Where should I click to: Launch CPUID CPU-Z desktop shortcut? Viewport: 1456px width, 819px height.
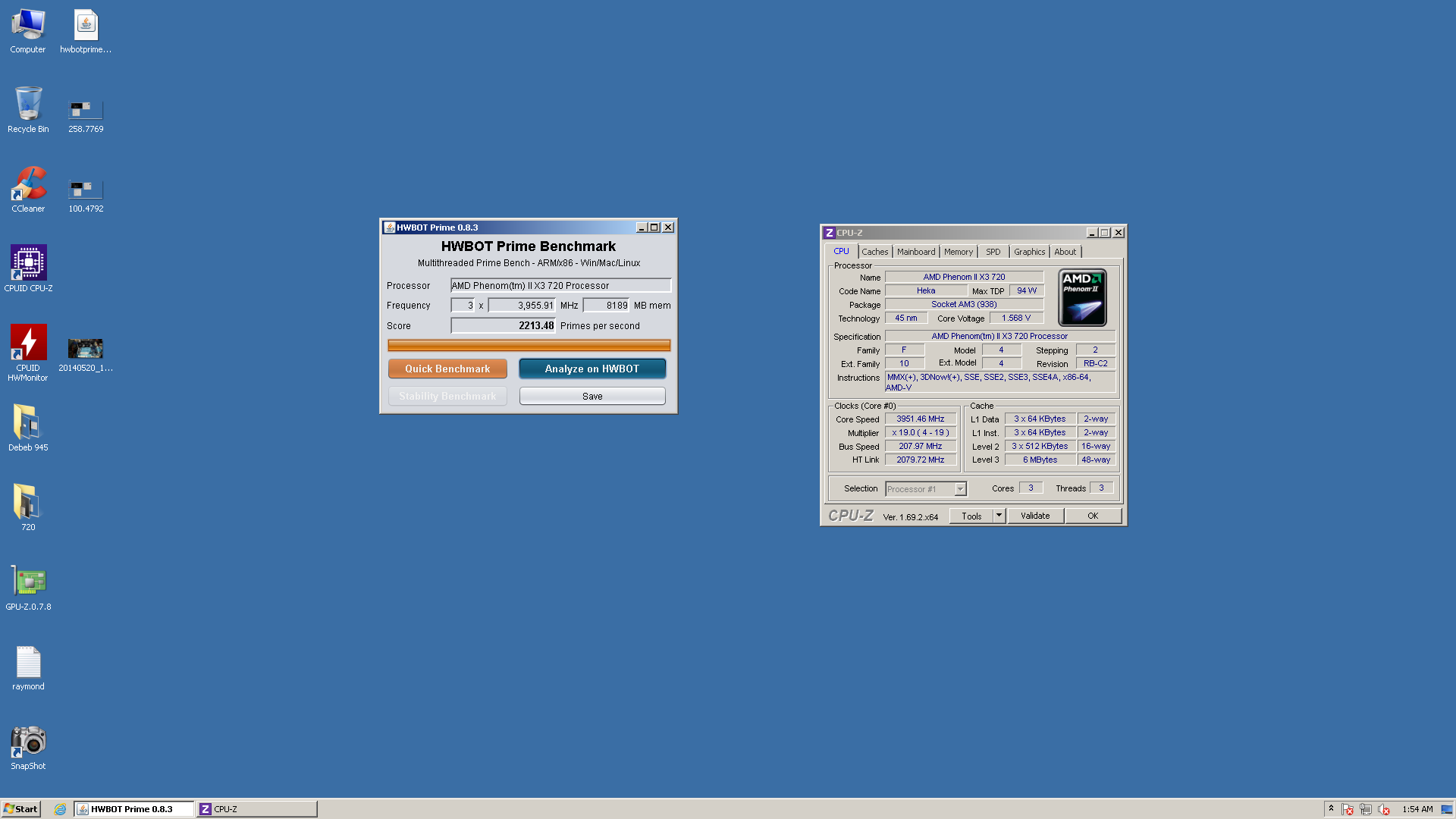(28, 268)
